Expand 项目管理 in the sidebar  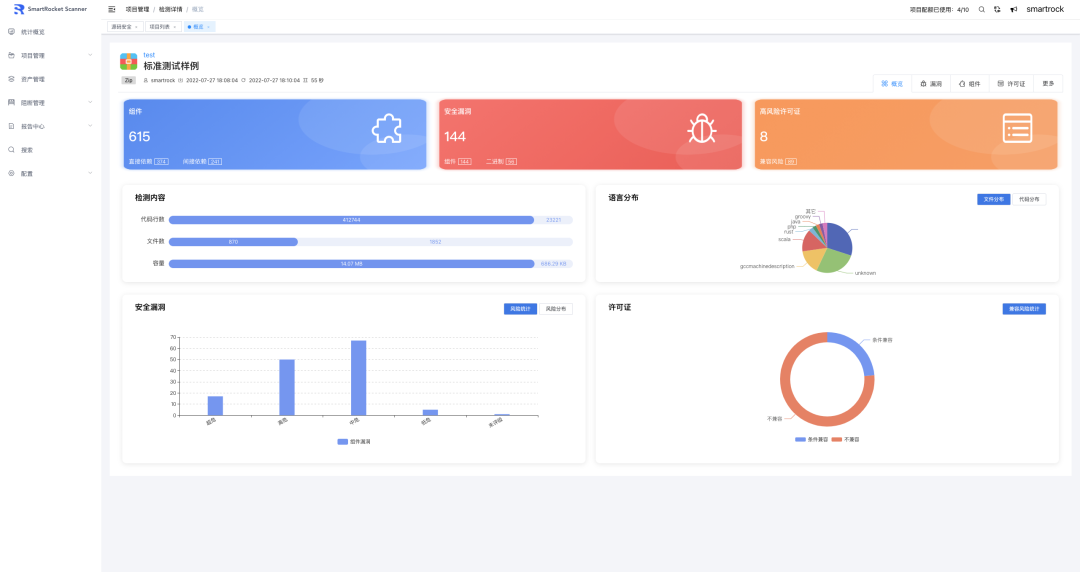33,56
